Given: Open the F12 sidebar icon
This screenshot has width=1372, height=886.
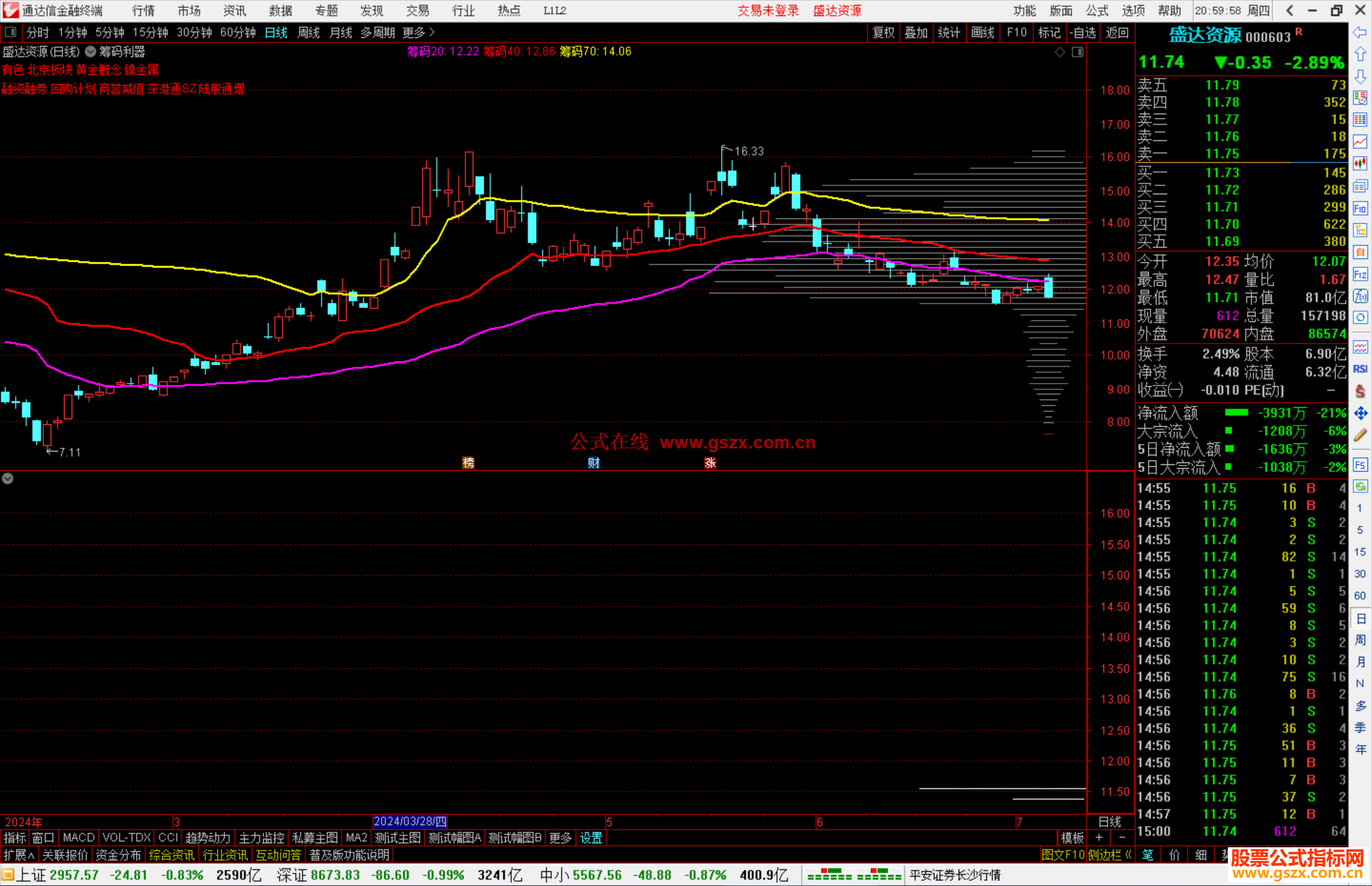Looking at the screenshot, I should (1360, 274).
